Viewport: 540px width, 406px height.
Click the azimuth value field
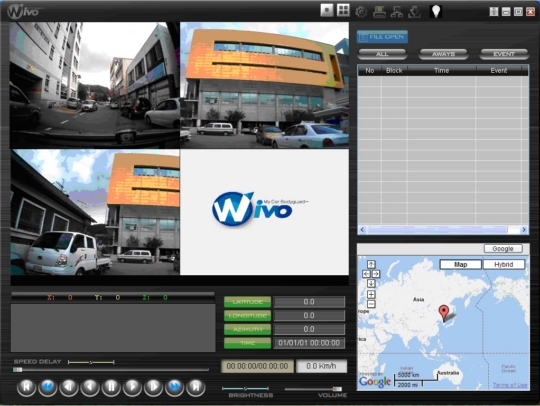point(309,330)
